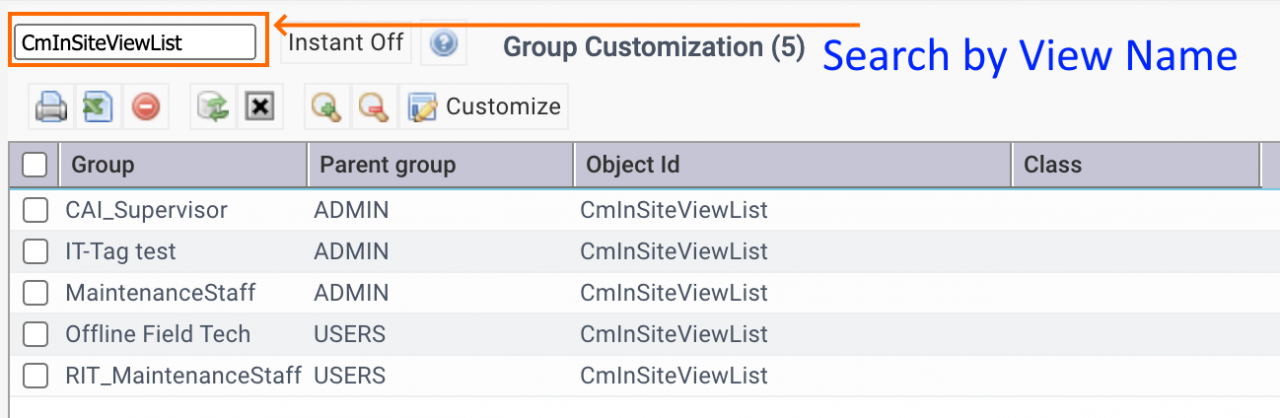The width and height of the screenshot is (1280, 418).
Task: Tick the IT-Tag test checkbox
Action: click(x=36, y=251)
